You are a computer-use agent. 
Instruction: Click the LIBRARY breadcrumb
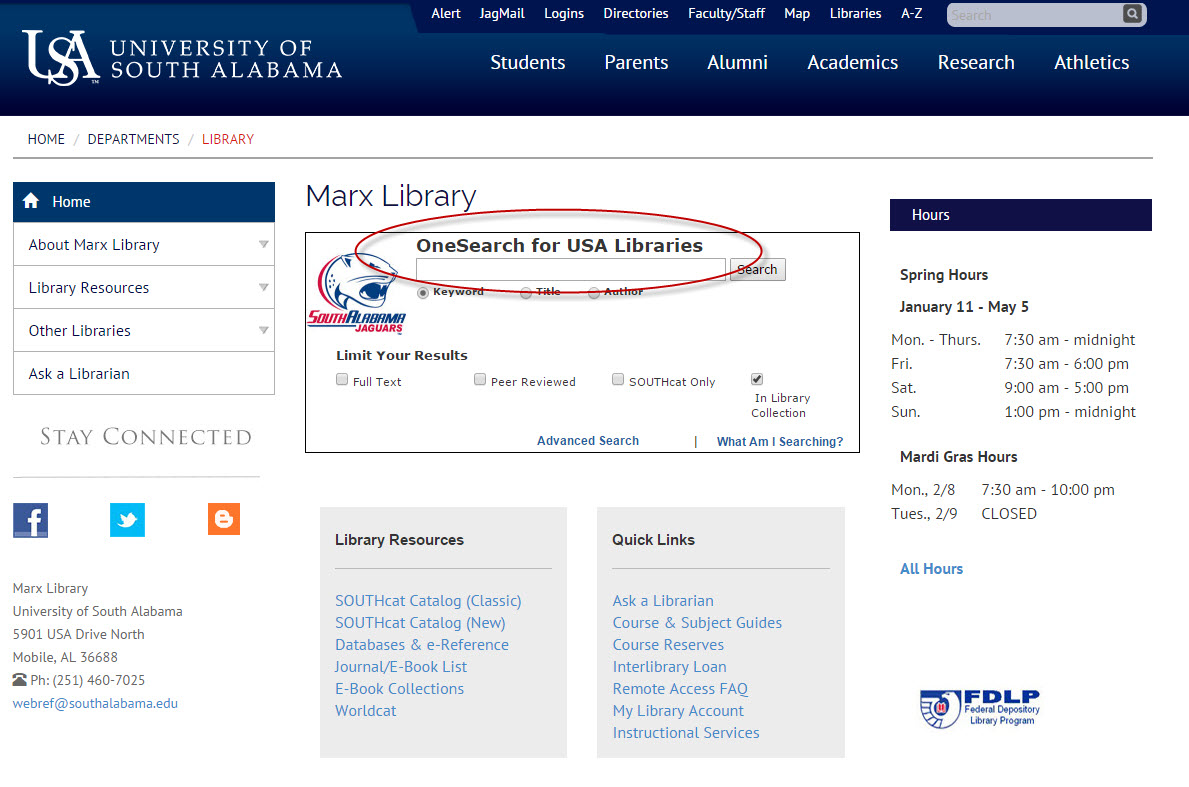coord(227,140)
